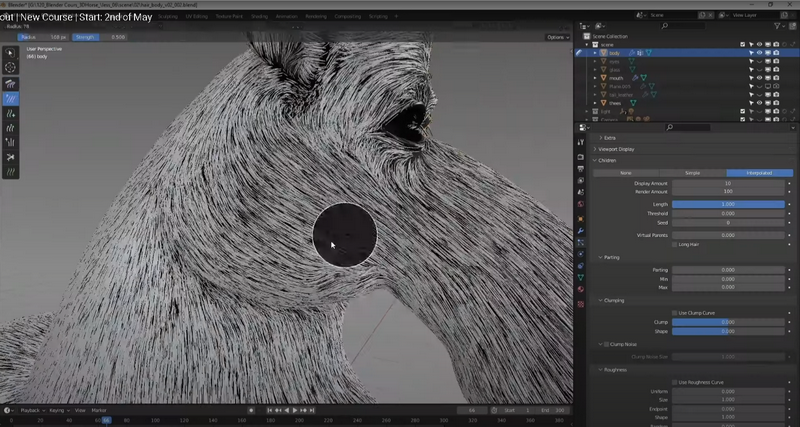Screen dimensions: 800x427
Task: Open the viewport Options dropdown
Action: [x=558, y=37]
